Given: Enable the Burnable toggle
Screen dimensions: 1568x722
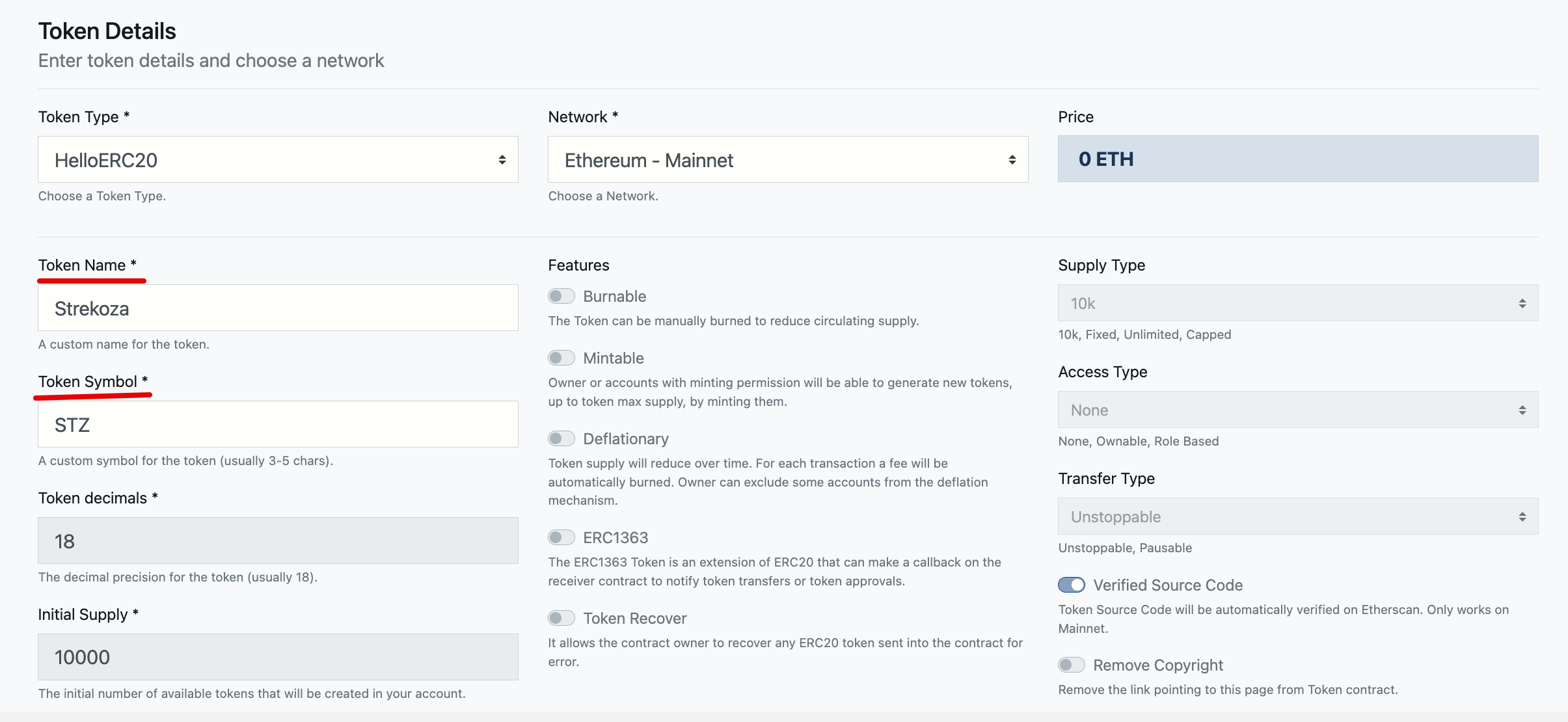Looking at the screenshot, I should pos(561,297).
